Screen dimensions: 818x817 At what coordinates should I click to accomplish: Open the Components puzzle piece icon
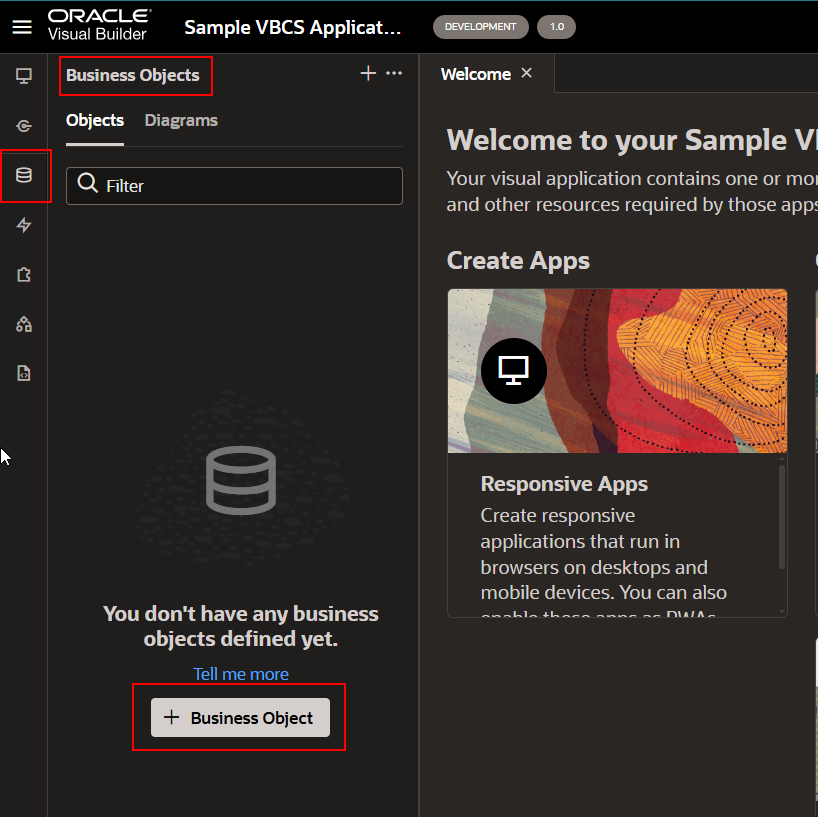[23, 274]
